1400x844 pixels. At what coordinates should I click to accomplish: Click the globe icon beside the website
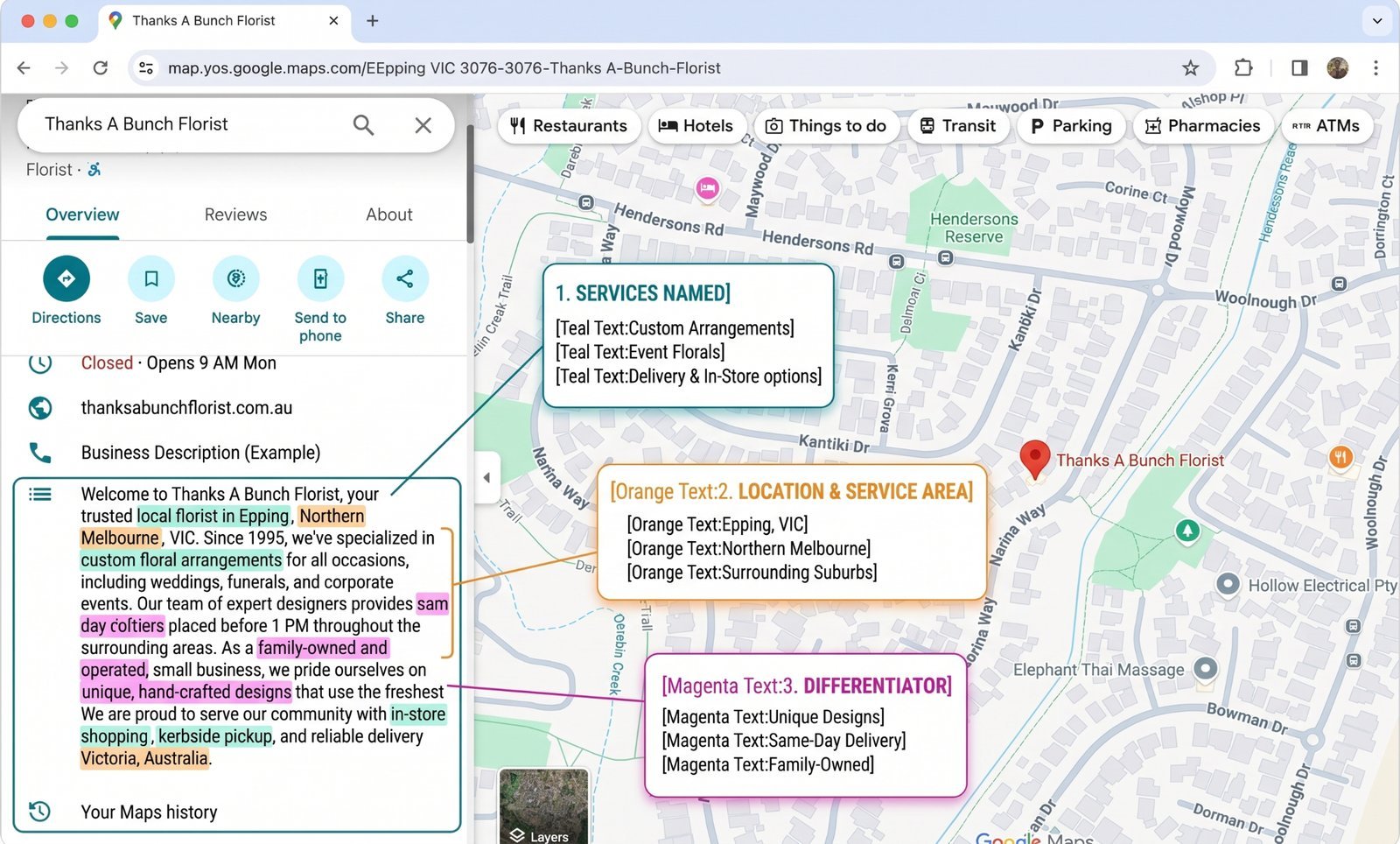pyautogui.click(x=40, y=408)
